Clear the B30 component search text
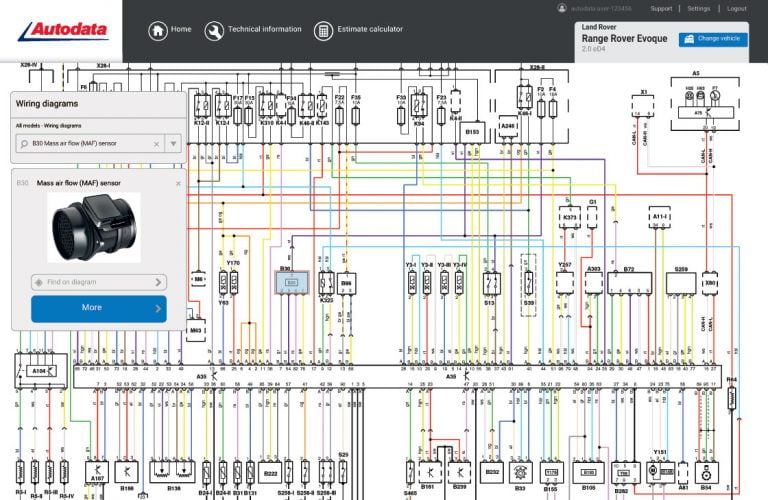The image size is (768, 500). pos(156,144)
